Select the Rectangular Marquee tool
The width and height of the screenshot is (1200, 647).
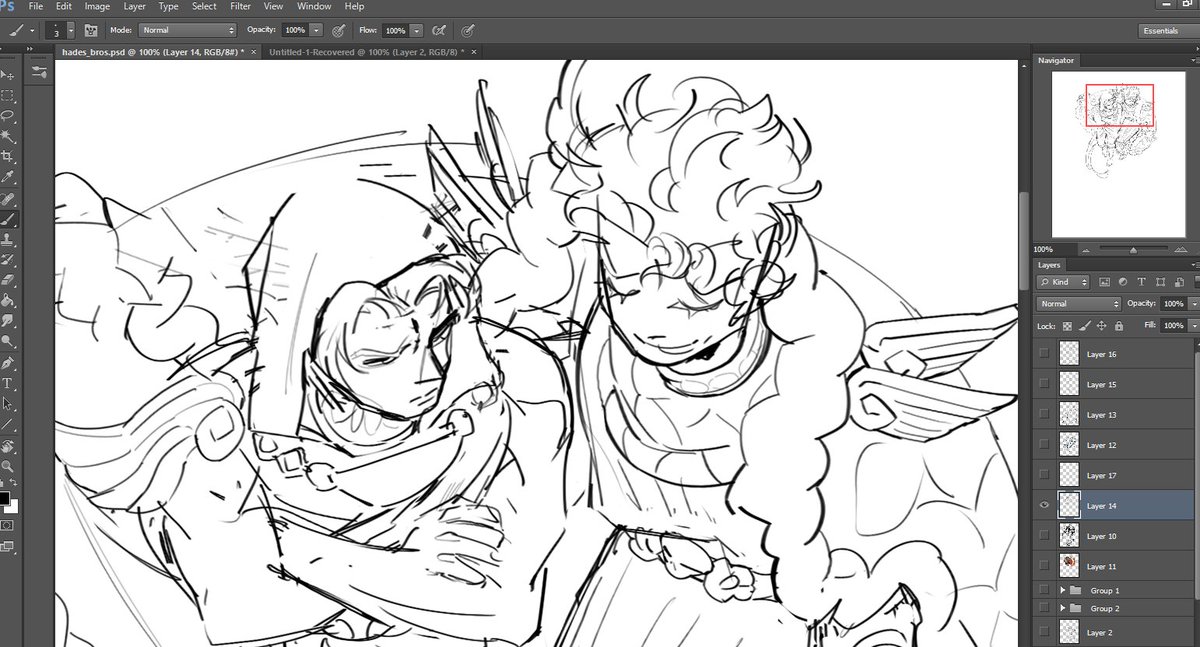click(7, 96)
